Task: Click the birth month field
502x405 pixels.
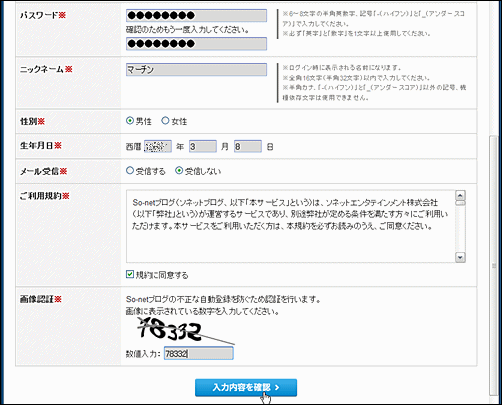Action: 203,146
